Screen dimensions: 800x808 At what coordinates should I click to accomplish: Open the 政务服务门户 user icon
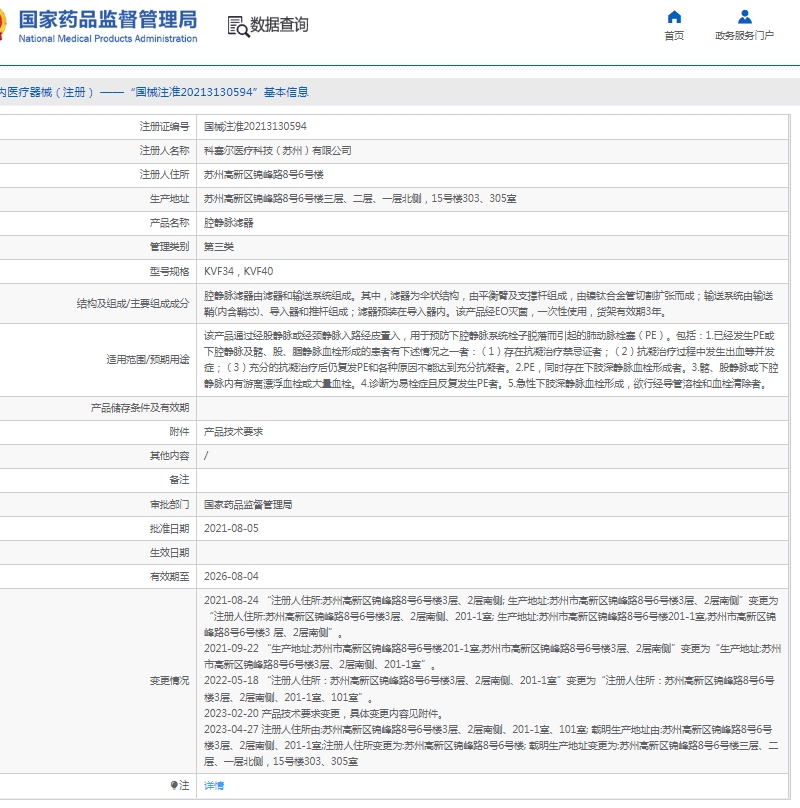[744, 17]
